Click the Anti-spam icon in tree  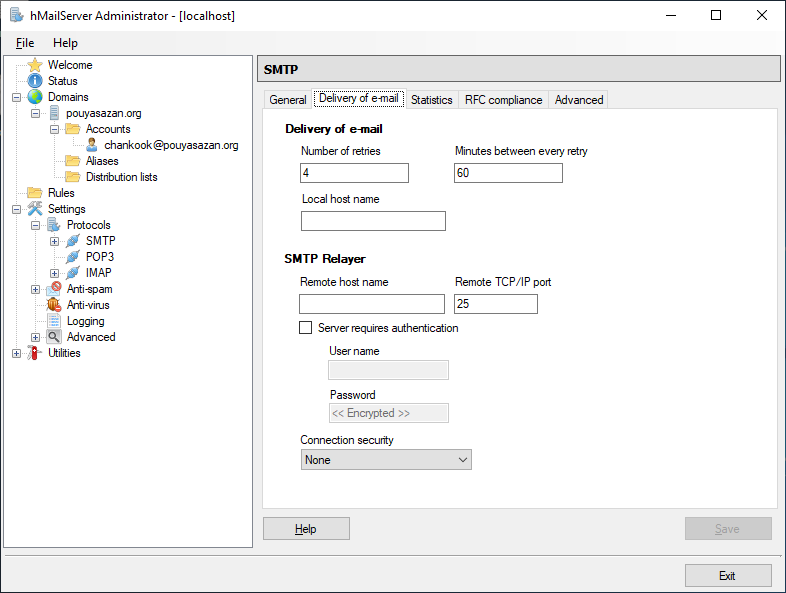point(54,289)
